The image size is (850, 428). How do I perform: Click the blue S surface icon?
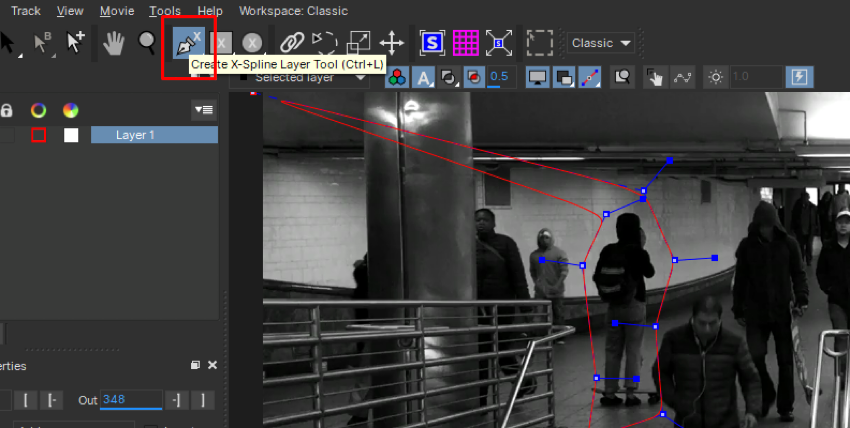[432, 43]
